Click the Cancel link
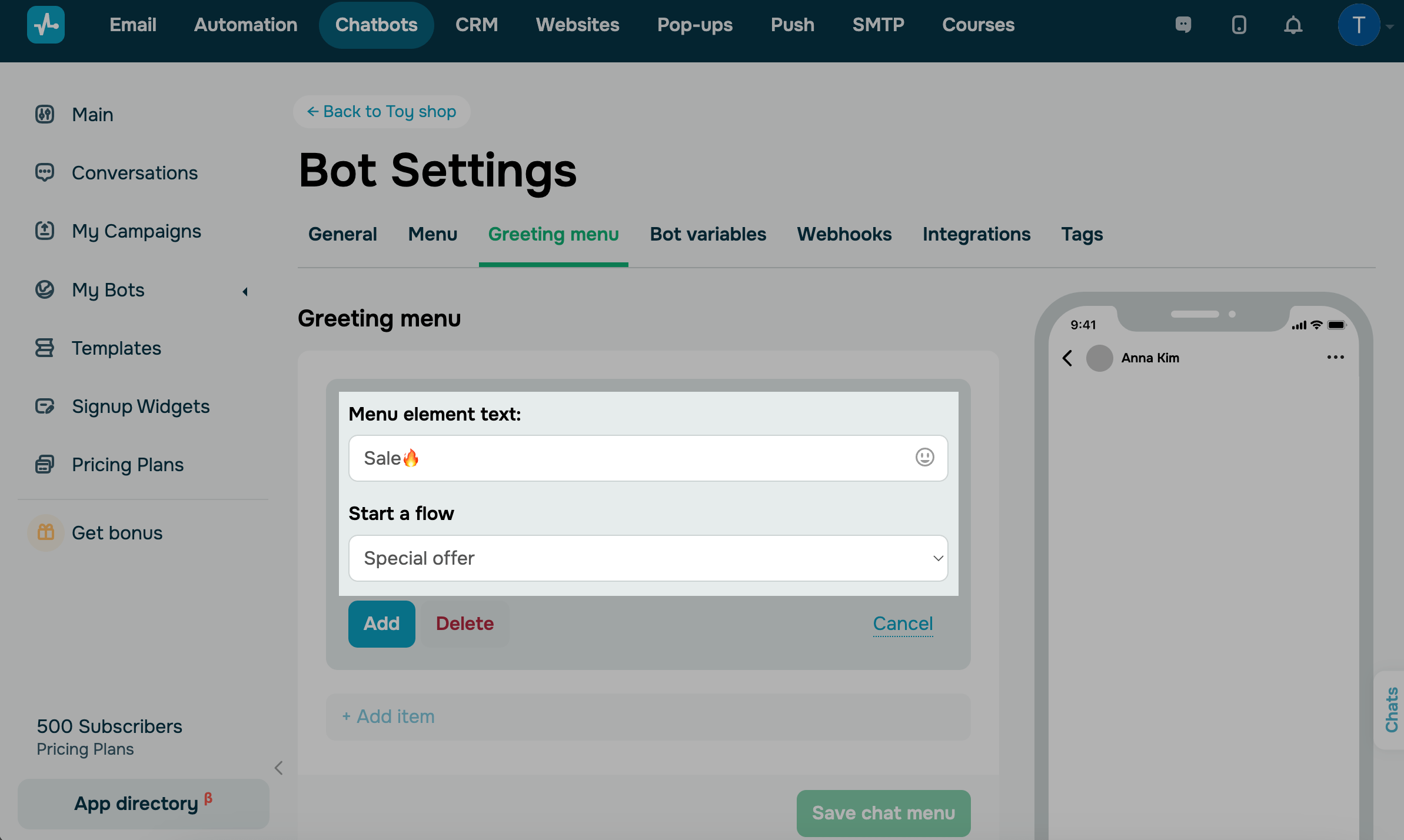Viewport: 1404px width, 840px height. pyautogui.click(x=903, y=624)
